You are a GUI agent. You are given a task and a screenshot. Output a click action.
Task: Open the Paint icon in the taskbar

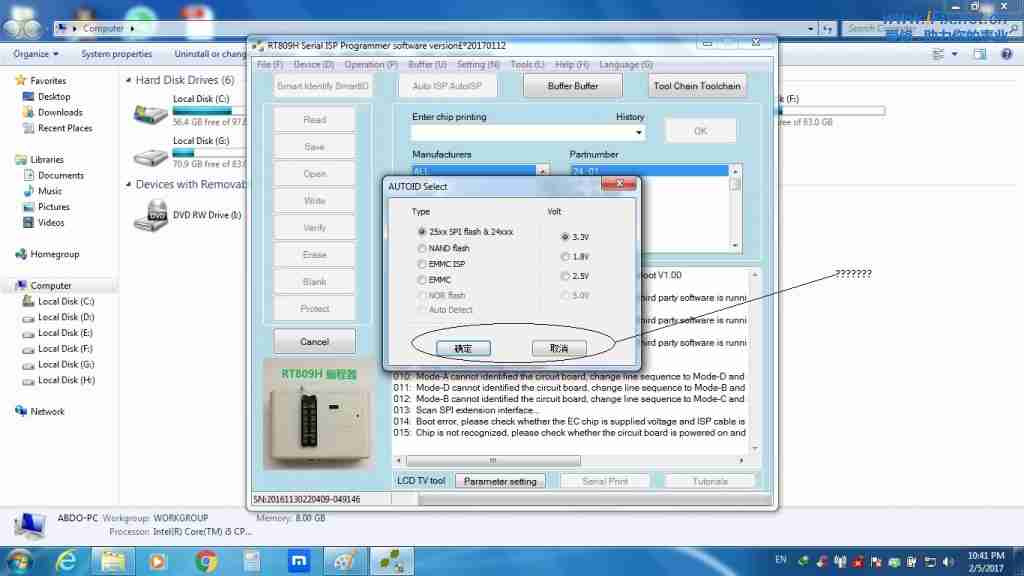[x=343, y=561]
